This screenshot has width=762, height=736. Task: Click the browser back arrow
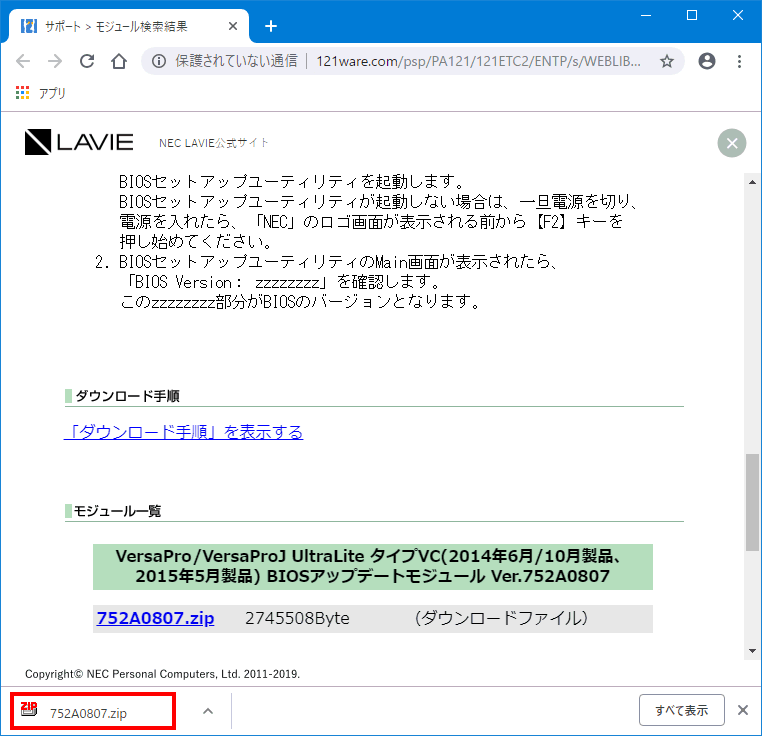(23, 61)
